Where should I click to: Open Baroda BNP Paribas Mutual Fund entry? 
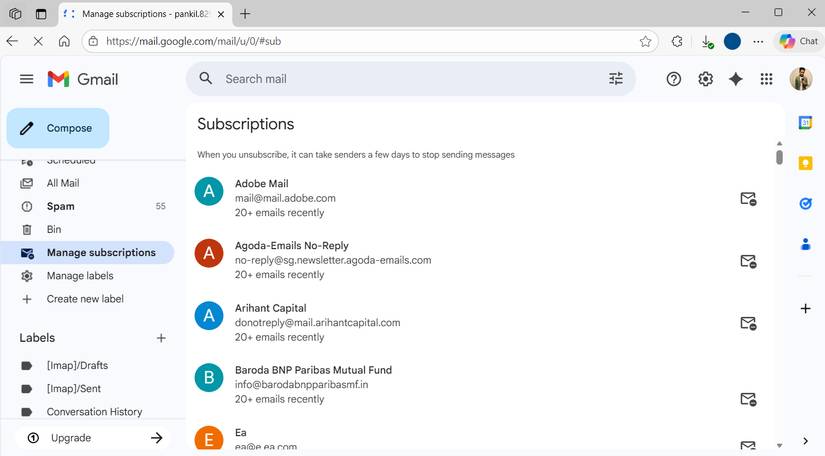click(x=479, y=384)
